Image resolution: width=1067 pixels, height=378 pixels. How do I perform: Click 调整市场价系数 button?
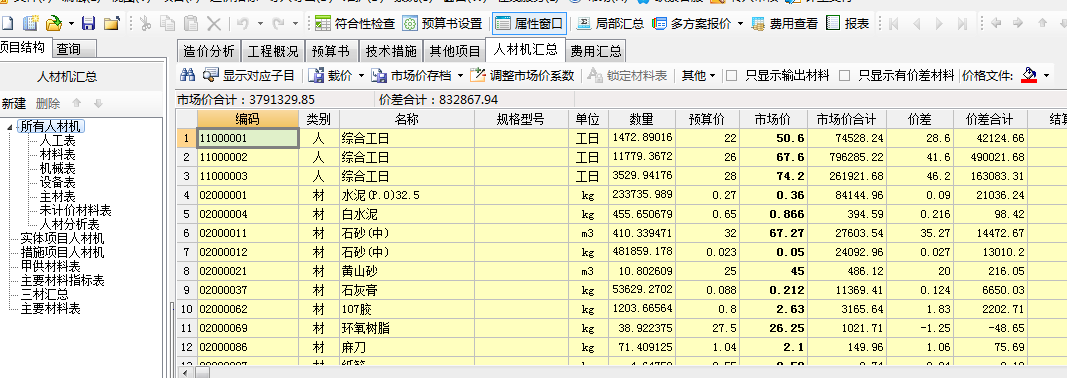pyautogui.click(x=523, y=76)
